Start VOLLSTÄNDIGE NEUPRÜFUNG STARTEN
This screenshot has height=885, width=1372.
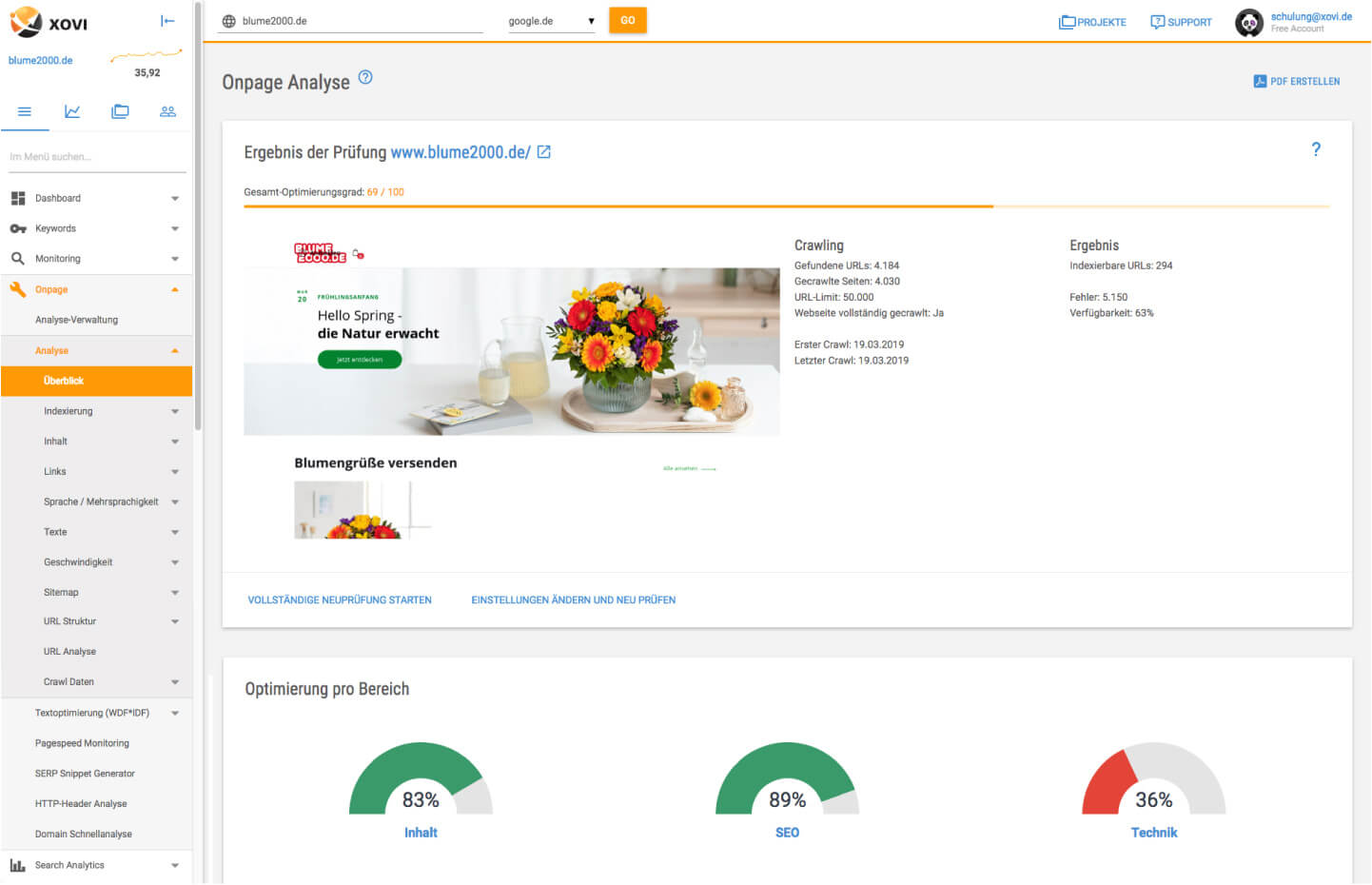(x=340, y=600)
